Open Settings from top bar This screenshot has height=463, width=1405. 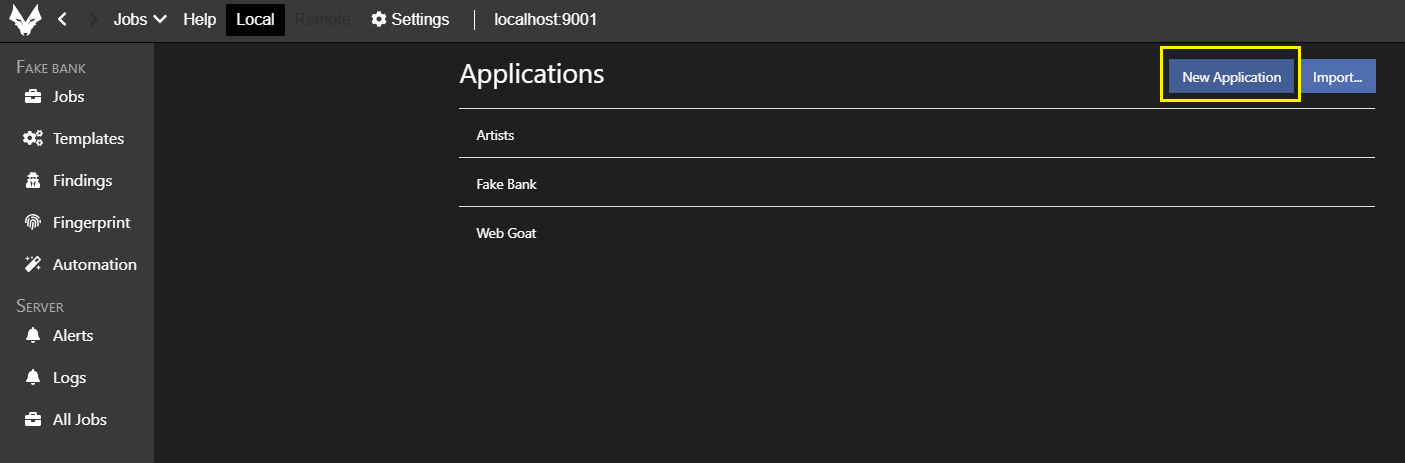pyautogui.click(x=410, y=20)
